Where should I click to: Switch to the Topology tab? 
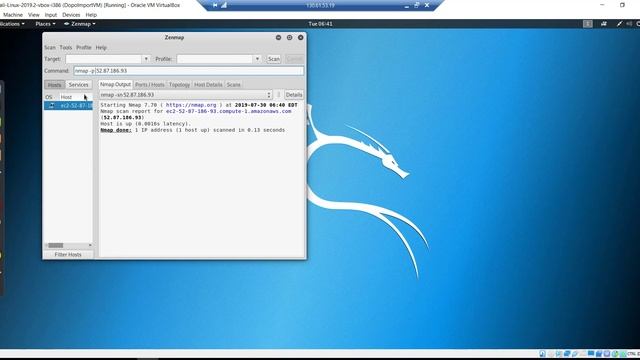pyautogui.click(x=179, y=84)
